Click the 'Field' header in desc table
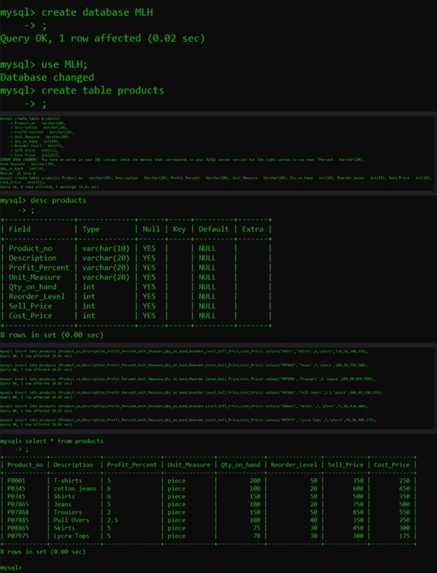 (20, 229)
